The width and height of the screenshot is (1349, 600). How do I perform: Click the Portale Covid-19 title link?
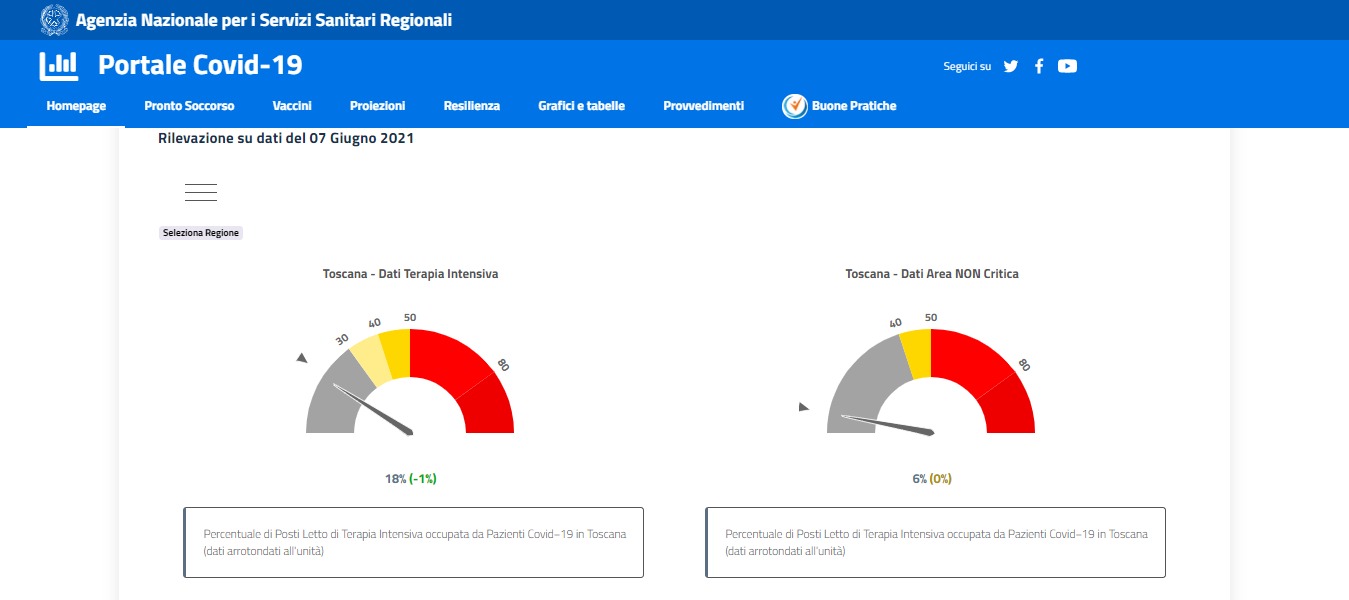click(200, 65)
